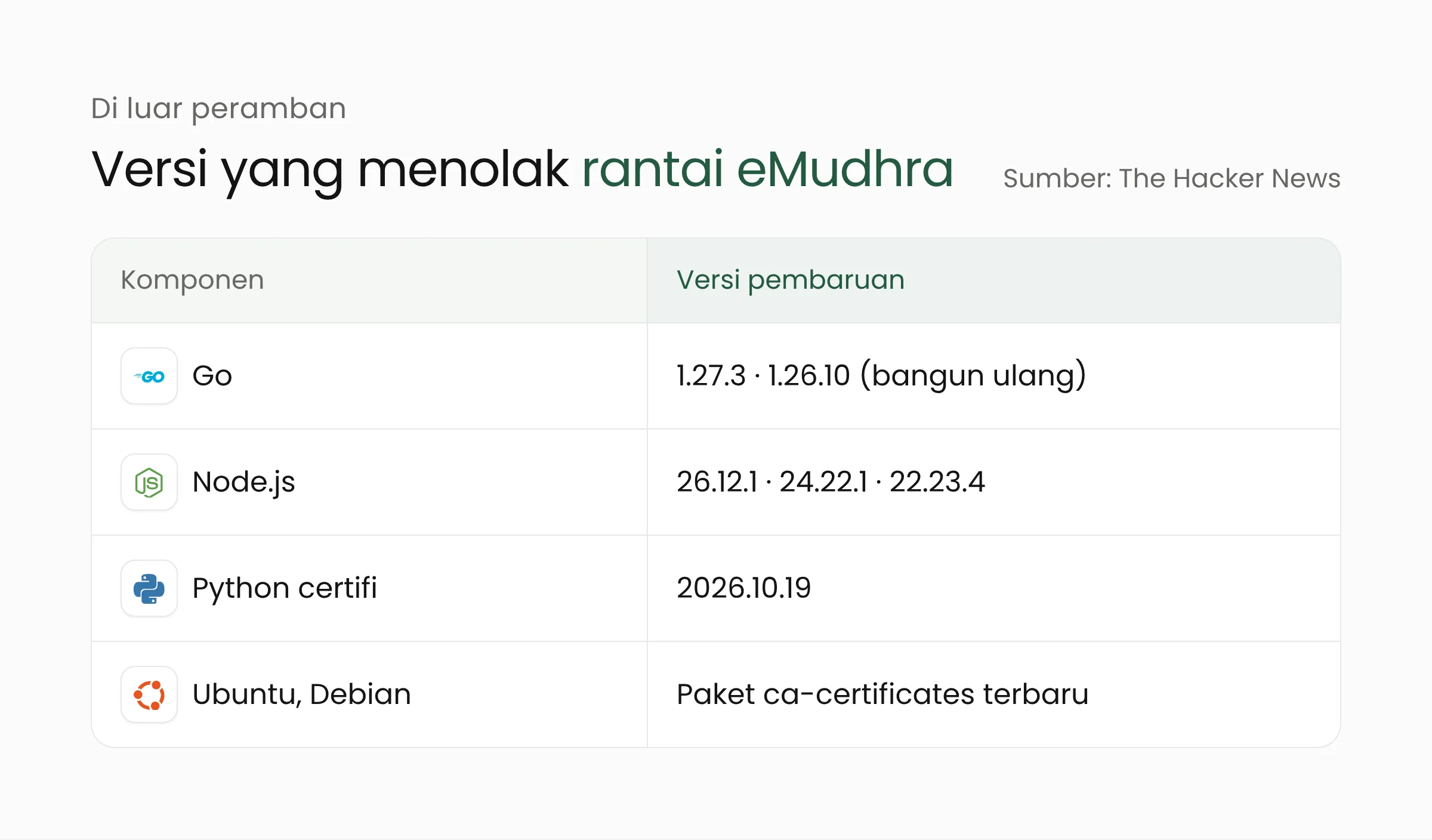Screen dimensions: 1432x840
Task: Click the Node.js versions '26.12.1 · 24.22.1 · 22.23.4'
Action: [x=831, y=482]
